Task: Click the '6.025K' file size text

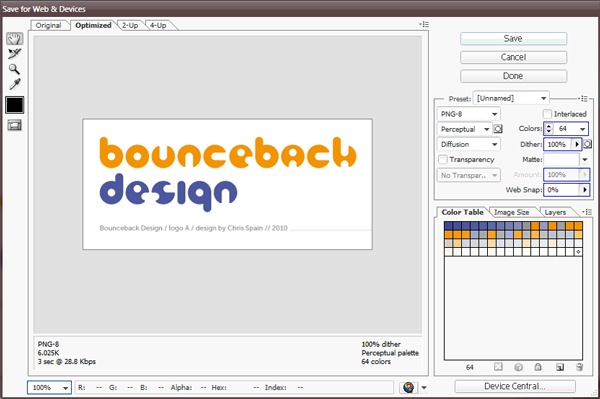Action: (48, 353)
